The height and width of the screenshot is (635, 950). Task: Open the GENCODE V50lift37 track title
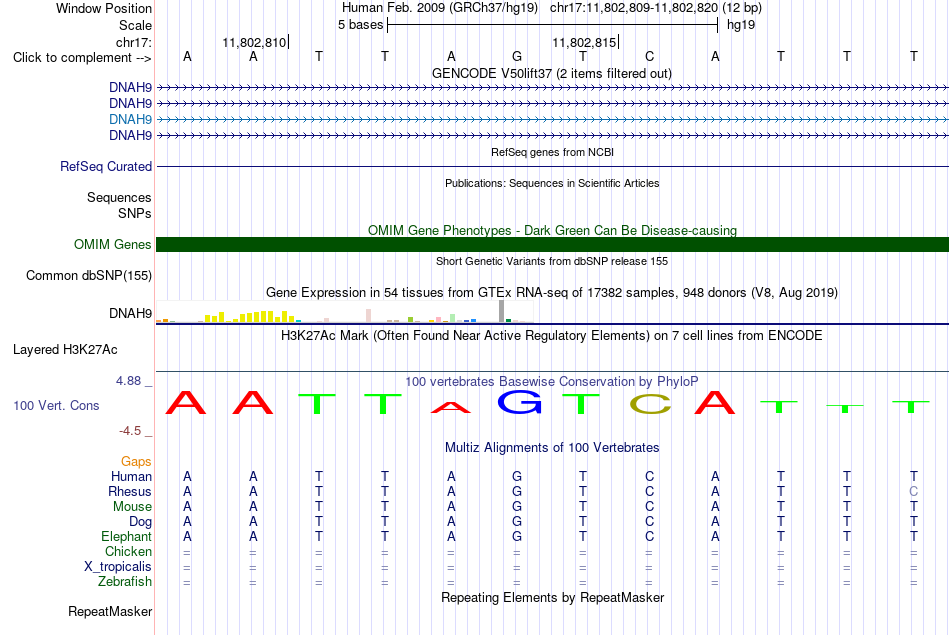pos(551,73)
